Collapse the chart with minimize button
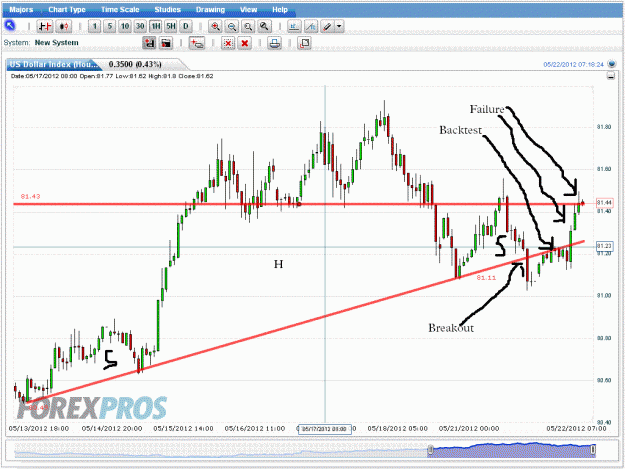Viewport: 625px width, 469px height. (x=611, y=76)
